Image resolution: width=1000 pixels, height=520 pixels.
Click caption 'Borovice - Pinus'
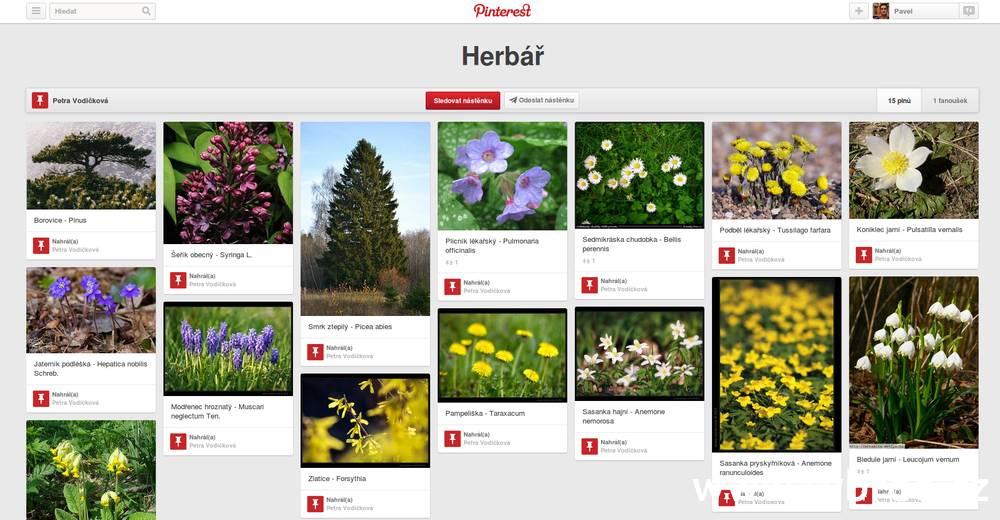pos(60,220)
